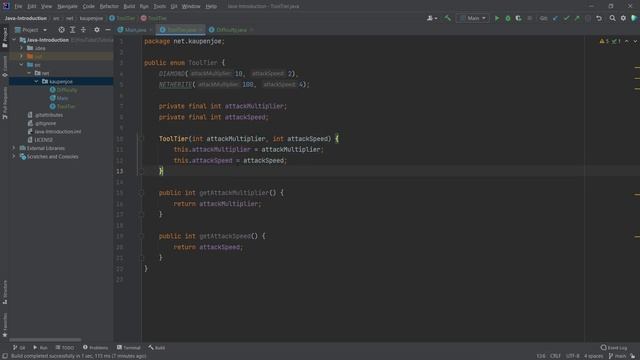Toggle the Favorites tool window stripe button
Screen dimensions: 640x360
pos(4,325)
